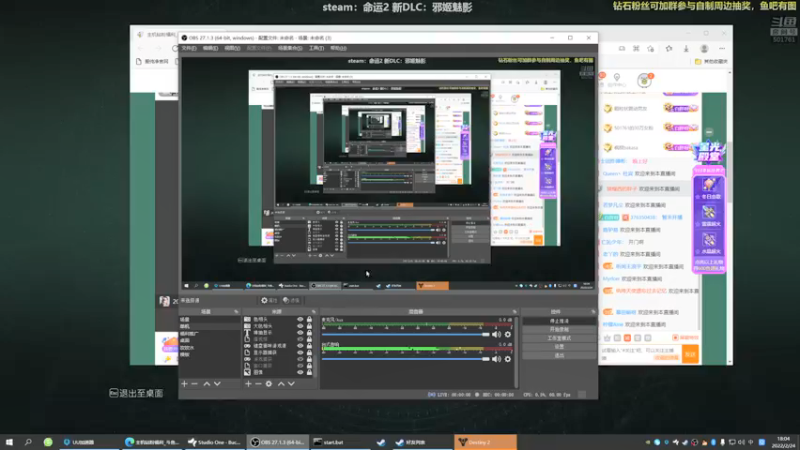Move selected scene up
The height and width of the screenshot is (450, 800).
207,384
